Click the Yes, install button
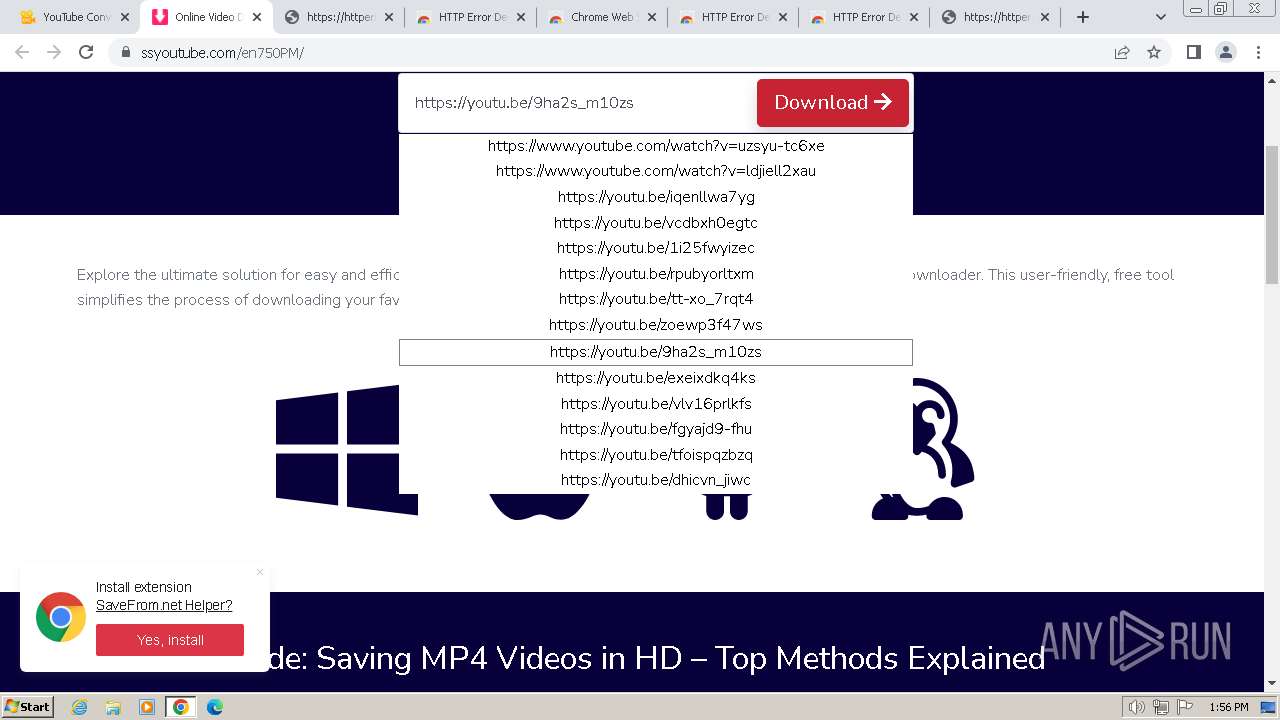Viewport: 1280px width, 720px height. click(x=170, y=640)
